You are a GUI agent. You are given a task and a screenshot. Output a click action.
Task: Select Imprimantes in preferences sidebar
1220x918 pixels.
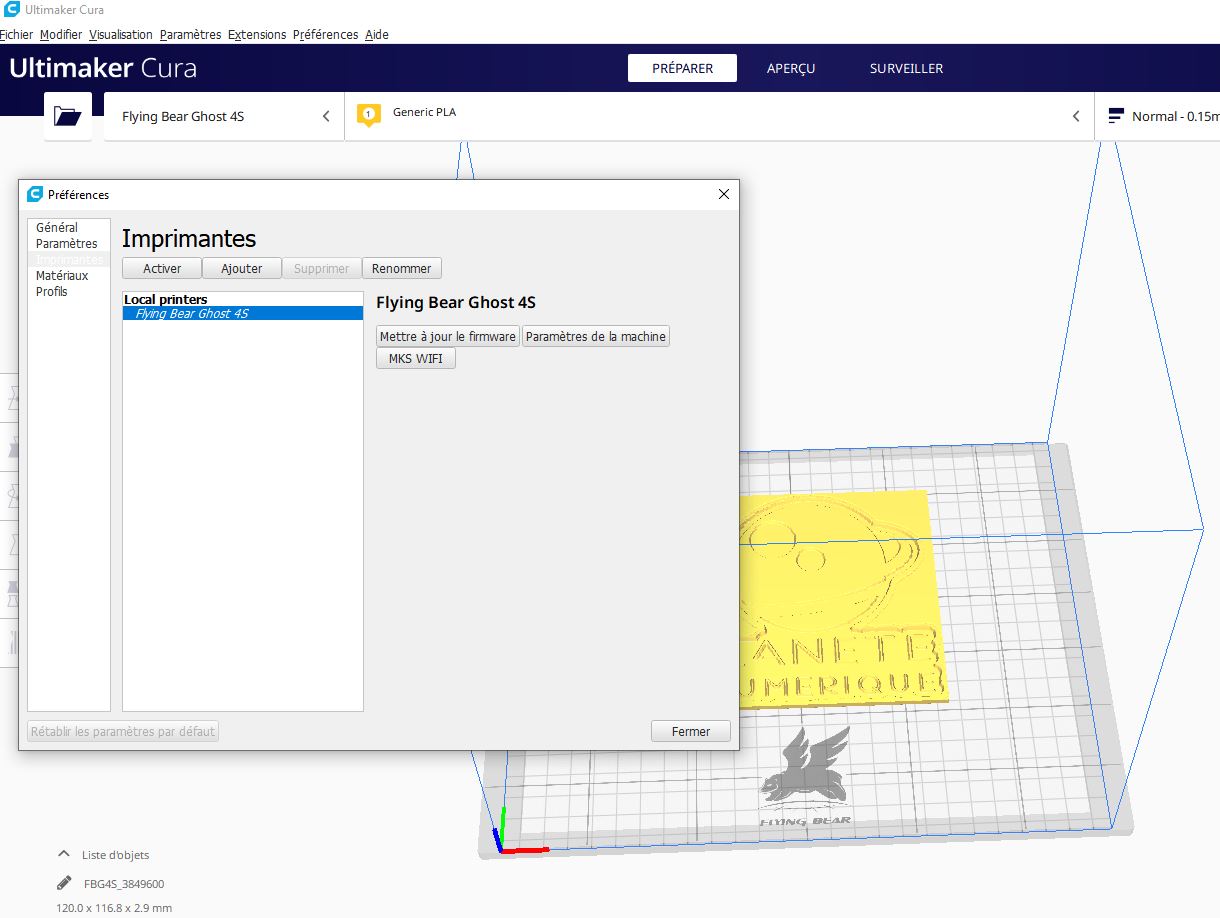pyautogui.click(x=68, y=259)
